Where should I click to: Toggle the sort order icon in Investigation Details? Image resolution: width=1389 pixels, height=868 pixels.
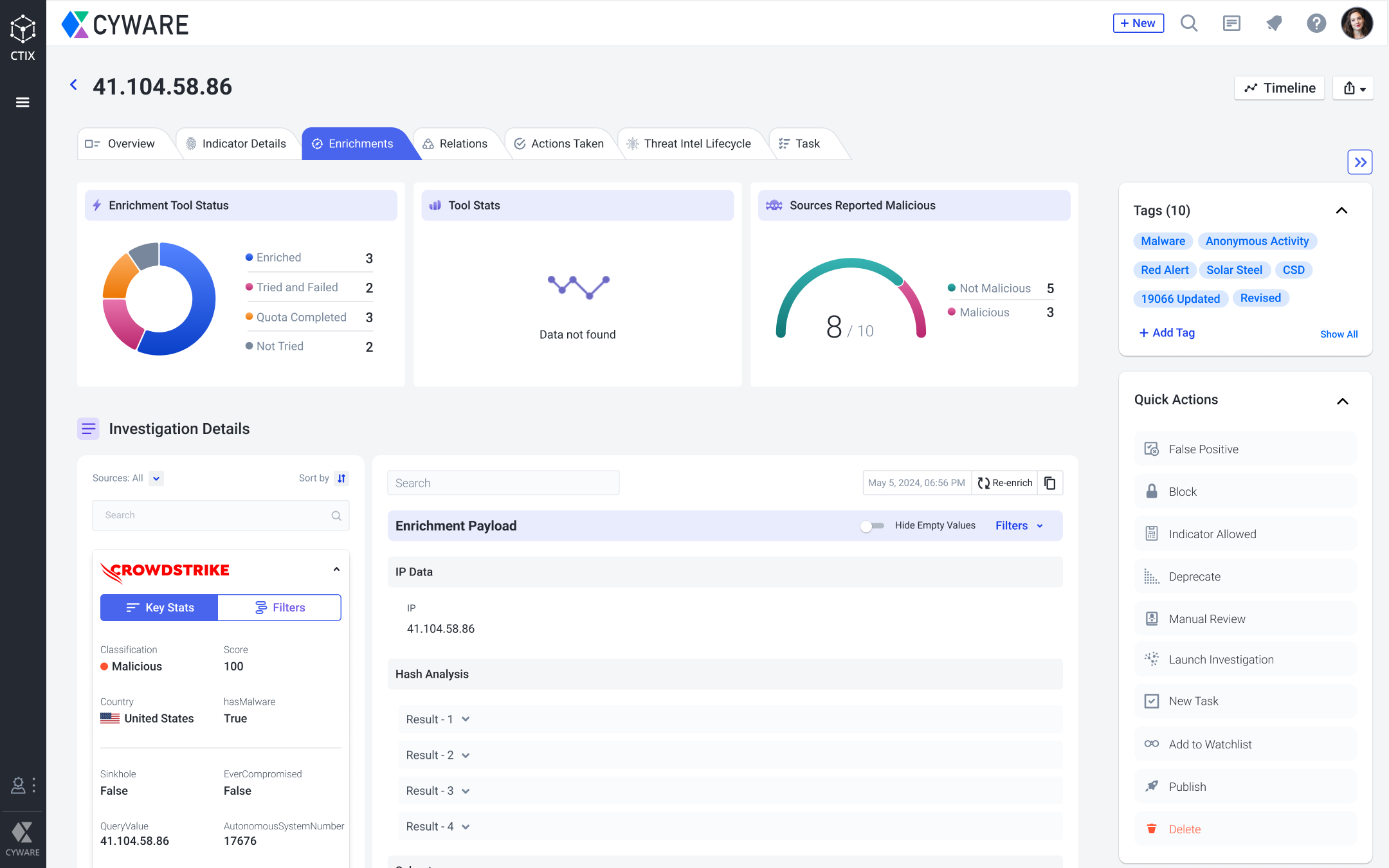point(341,478)
